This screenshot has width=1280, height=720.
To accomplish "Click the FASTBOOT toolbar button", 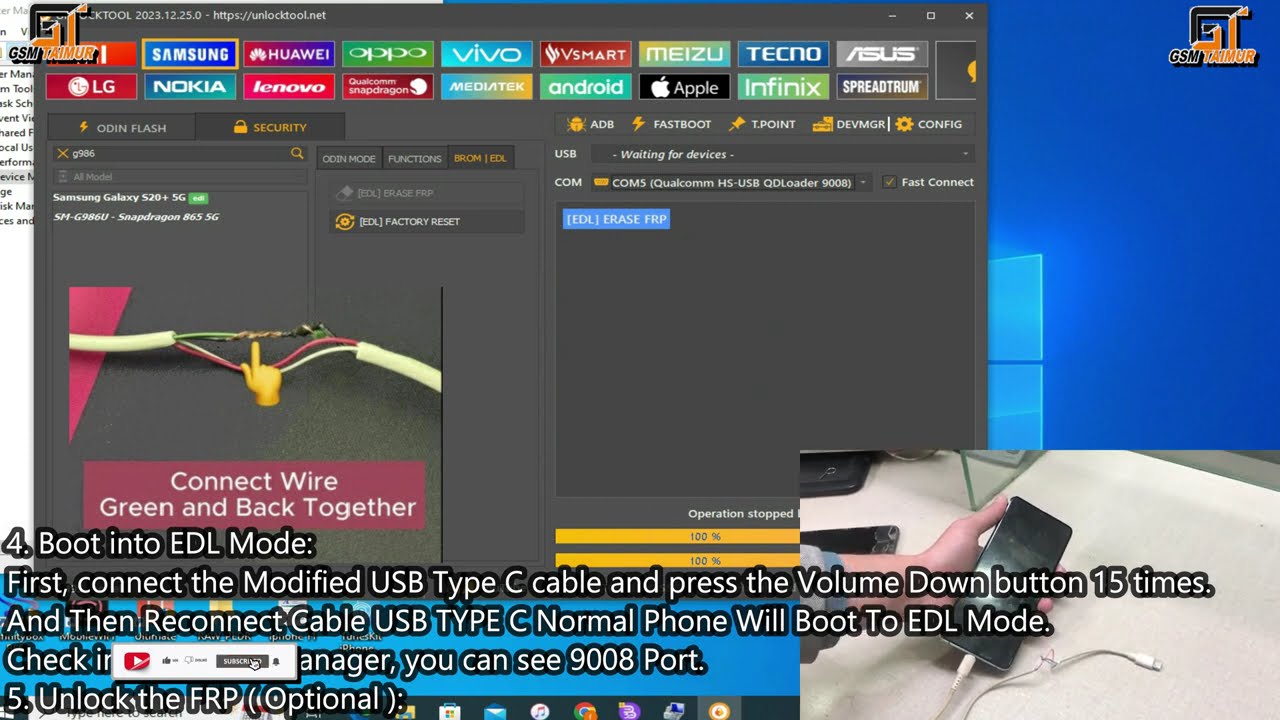I will (x=671, y=124).
